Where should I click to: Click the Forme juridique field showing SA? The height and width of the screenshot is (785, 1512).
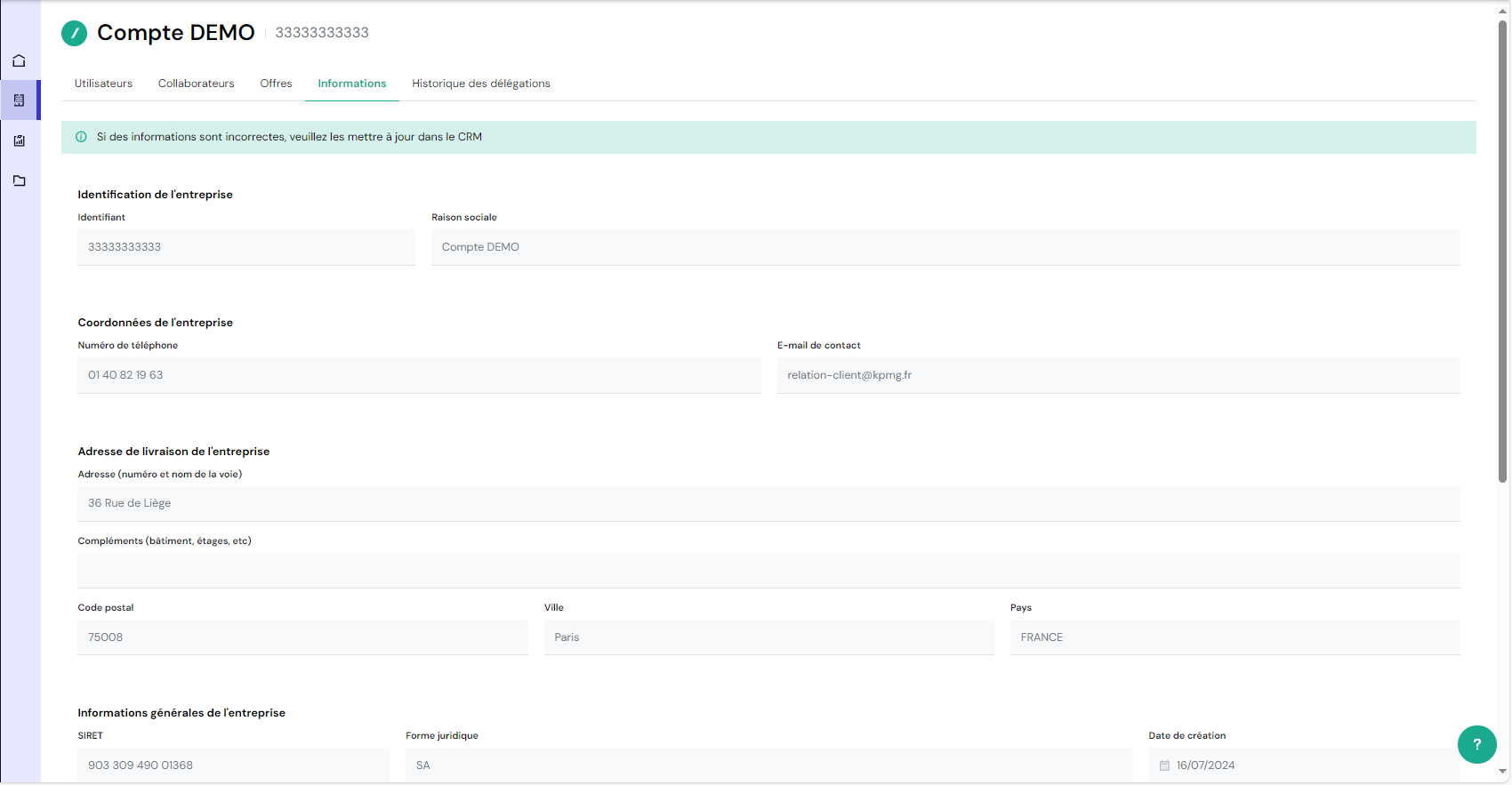[769, 765]
